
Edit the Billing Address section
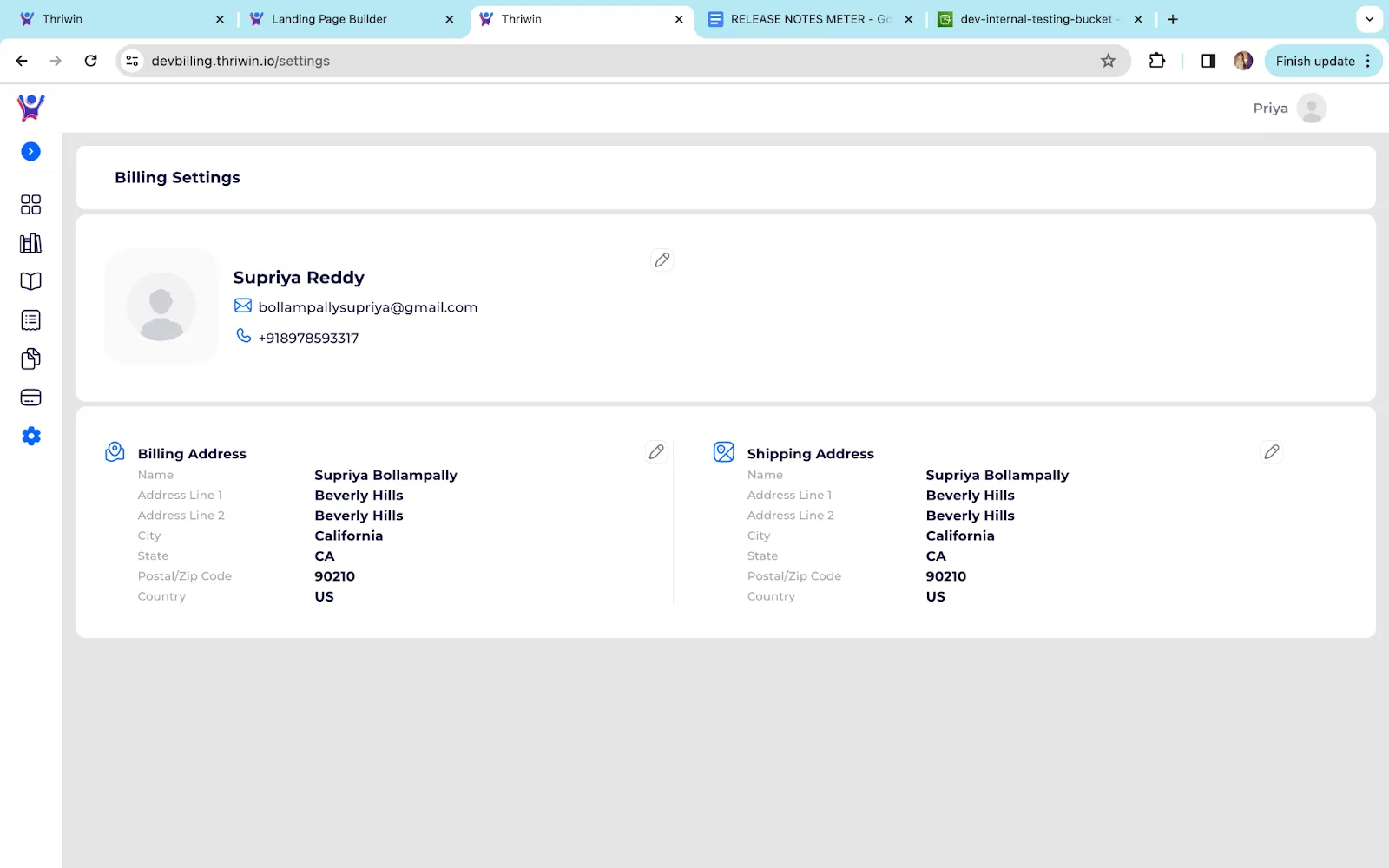click(x=656, y=451)
